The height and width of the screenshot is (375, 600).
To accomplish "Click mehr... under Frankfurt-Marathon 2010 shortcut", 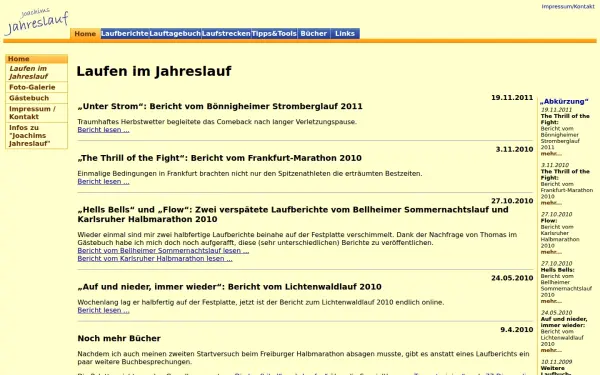I will click(551, 203).
